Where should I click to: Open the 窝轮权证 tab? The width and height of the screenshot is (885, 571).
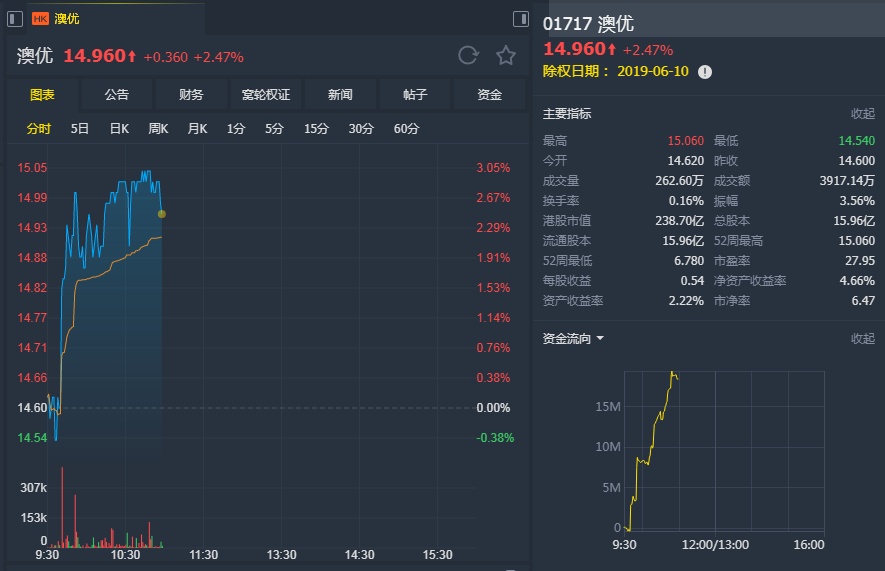point(265,95)
